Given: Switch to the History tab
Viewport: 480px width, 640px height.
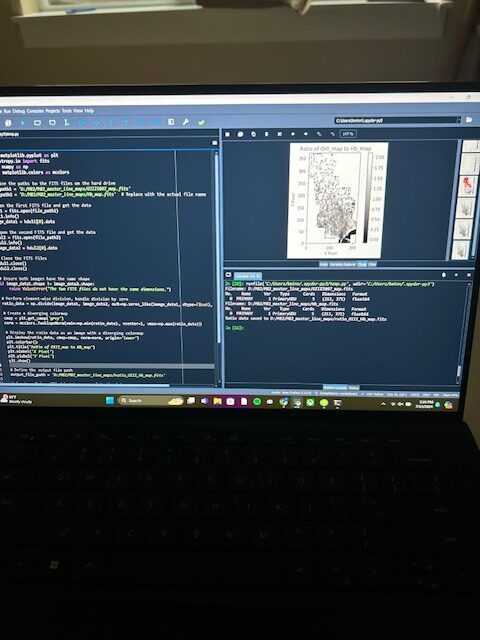Looking at the screenshot, I should coord(354,387).
